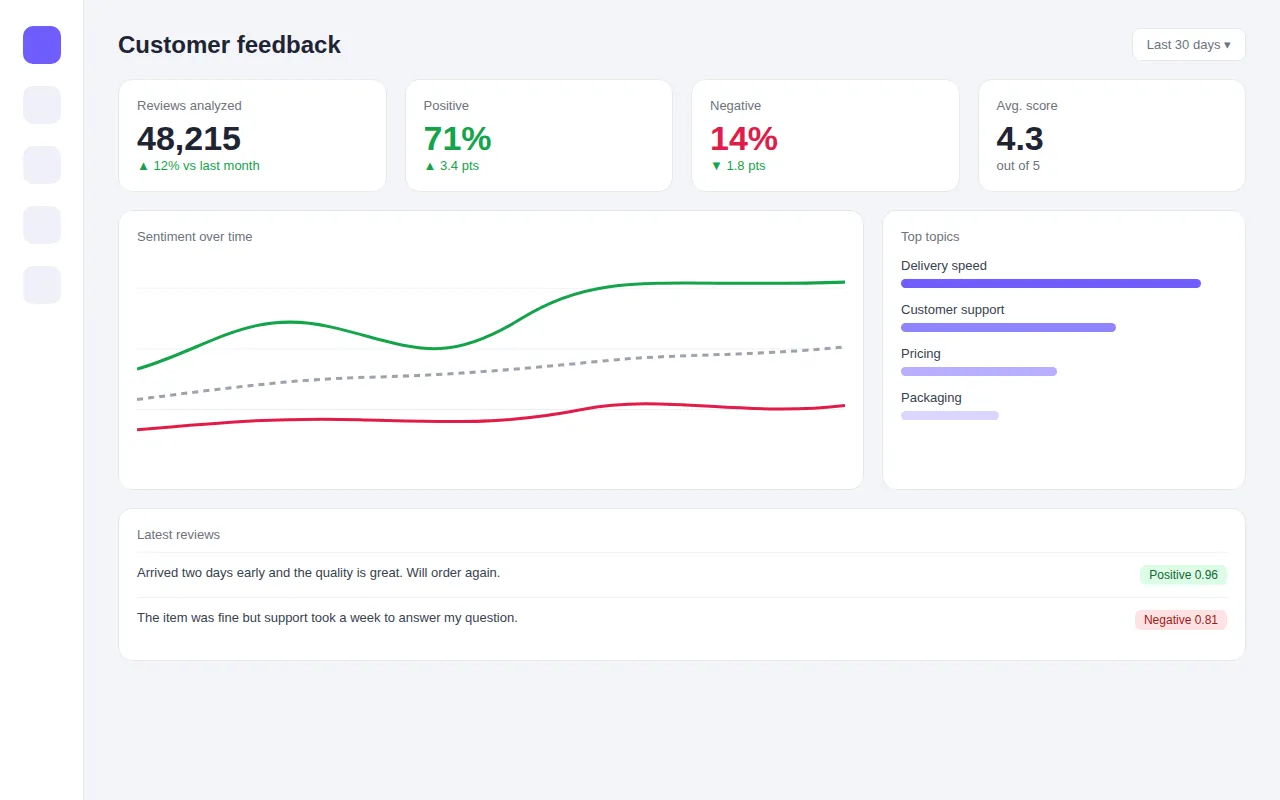
Task: Click the Pricing topic bar
Action: click(979, 372)
